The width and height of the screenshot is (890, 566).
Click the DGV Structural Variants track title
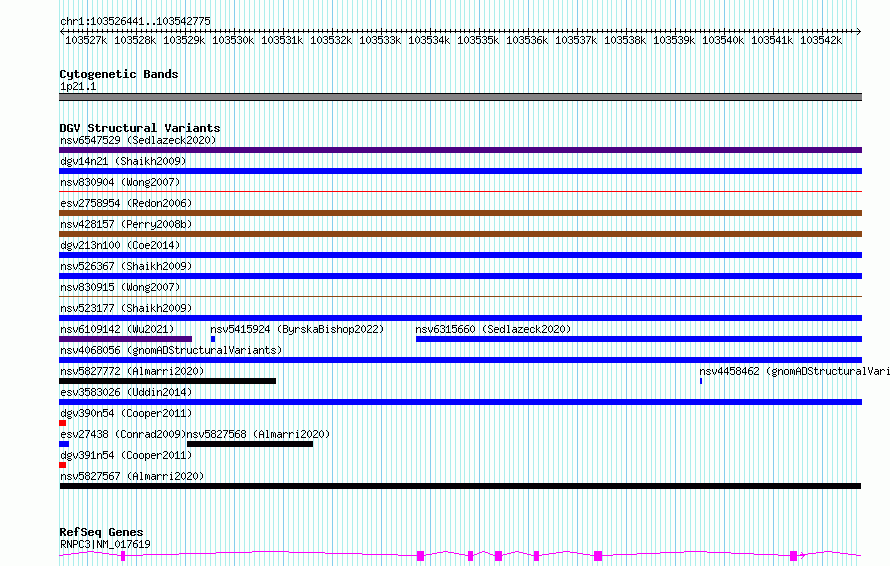tap(140, 128)
